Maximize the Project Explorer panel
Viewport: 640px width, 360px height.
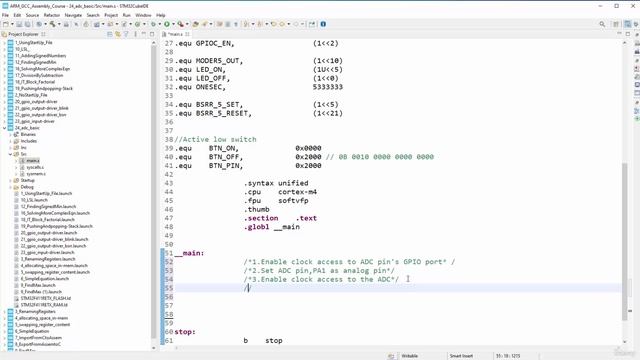pyautogui.click(x=152, y=34)
